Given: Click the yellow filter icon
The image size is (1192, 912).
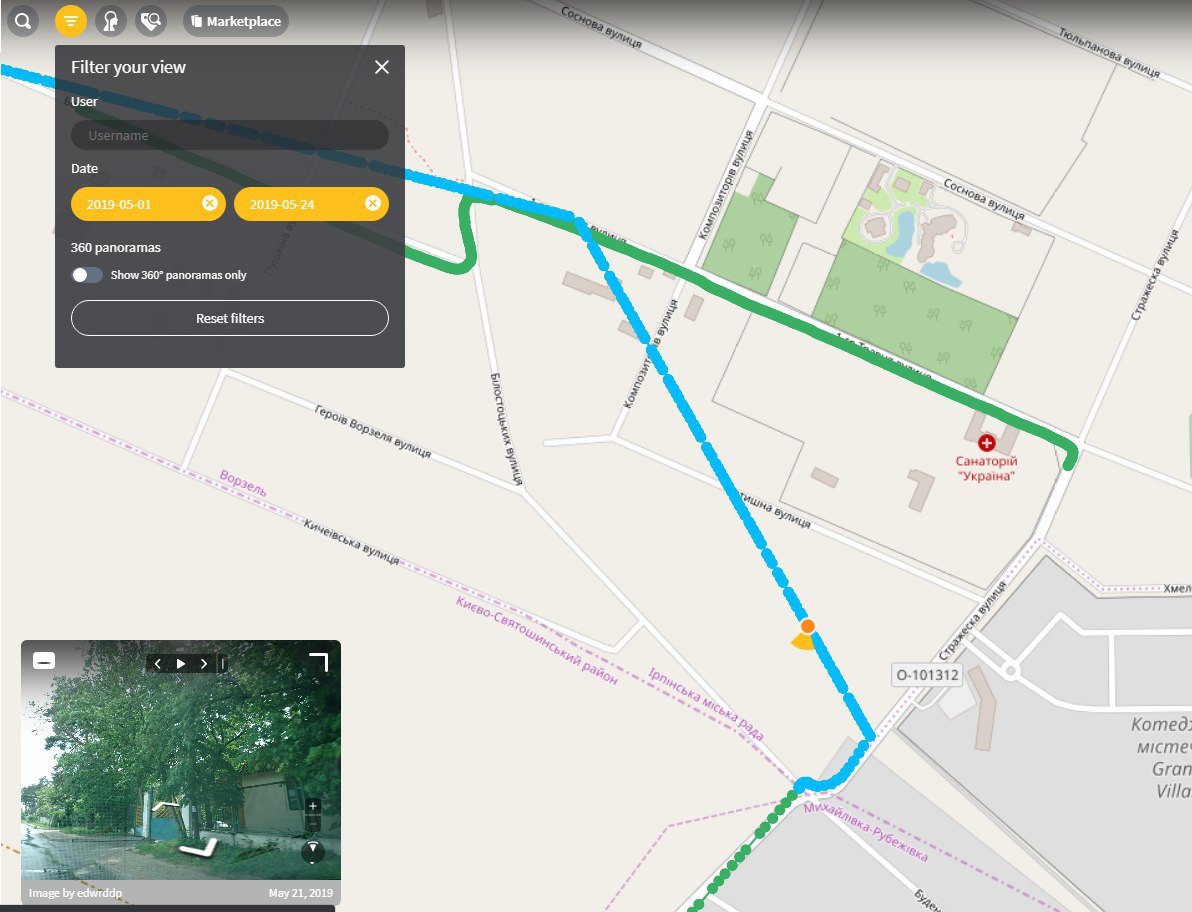Looking at the screenshot, I should coord(71,21).
